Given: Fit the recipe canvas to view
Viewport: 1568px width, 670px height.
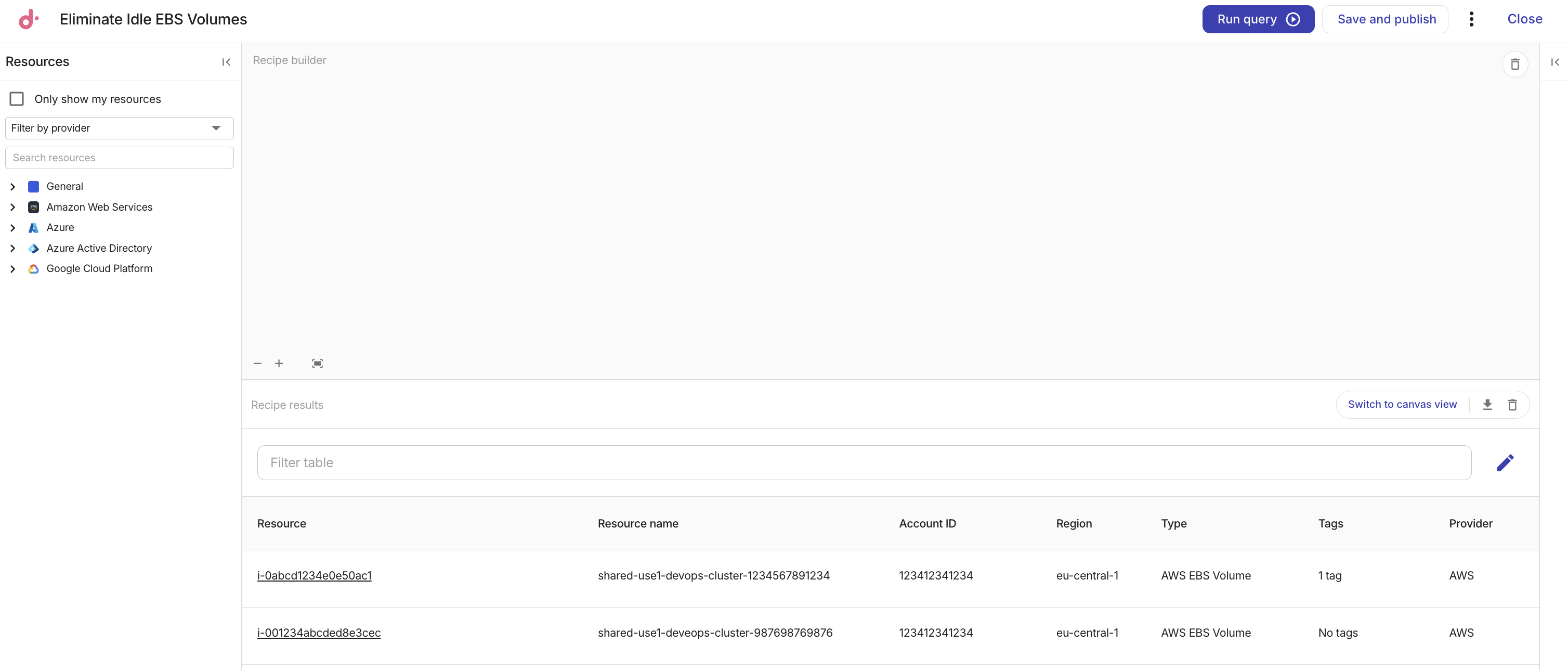Looking at the screenshot, I should [317, 364].
